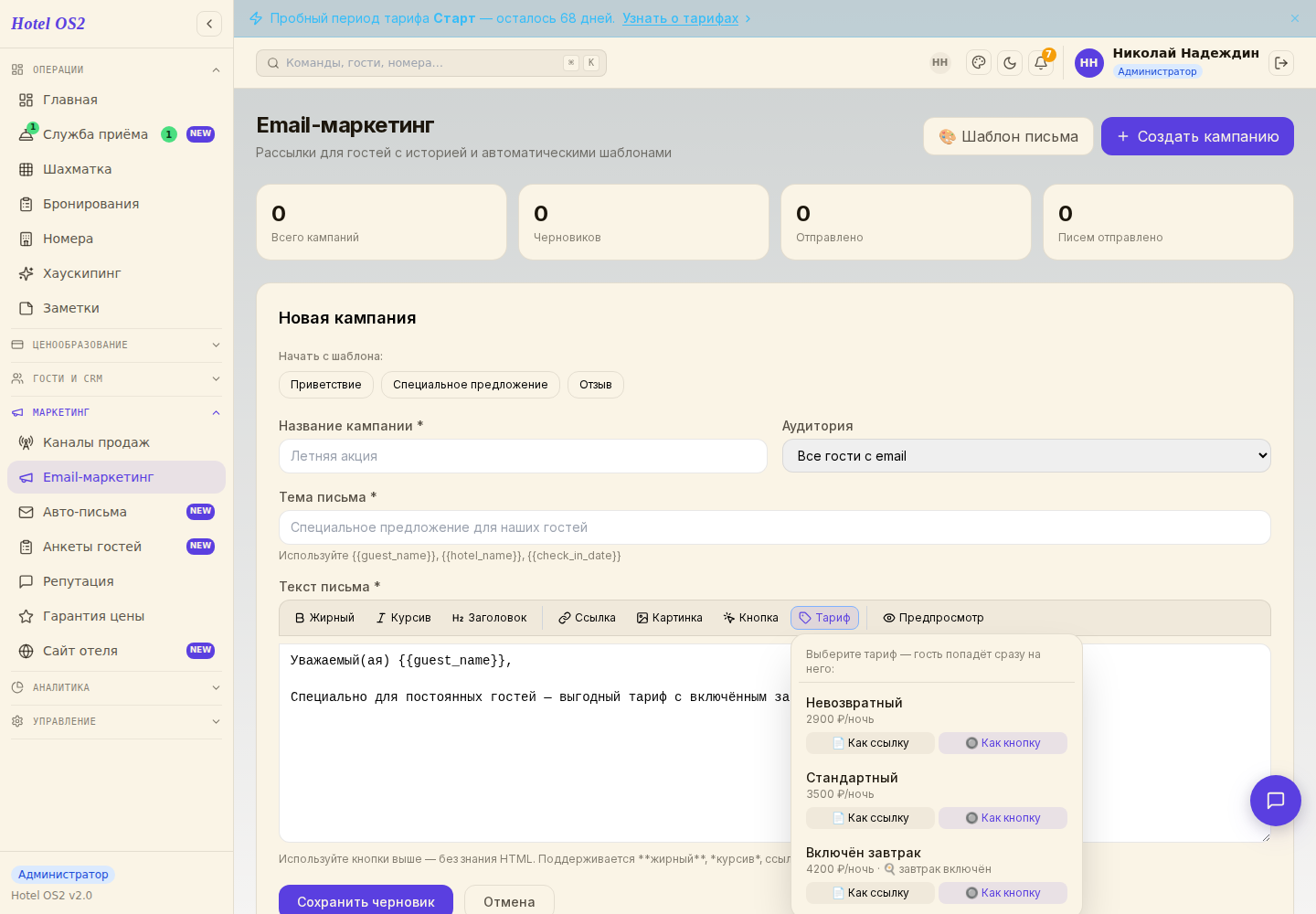Image resolution: width=1316 pixels, height=914 pixels.
Task: Select Email-маркетинг sidebar item
Action: [x=116, y=477]
